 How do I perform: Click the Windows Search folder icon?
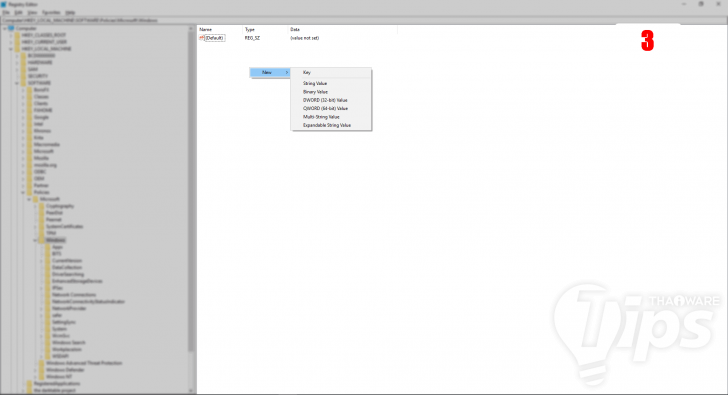[x=47, y=343]
